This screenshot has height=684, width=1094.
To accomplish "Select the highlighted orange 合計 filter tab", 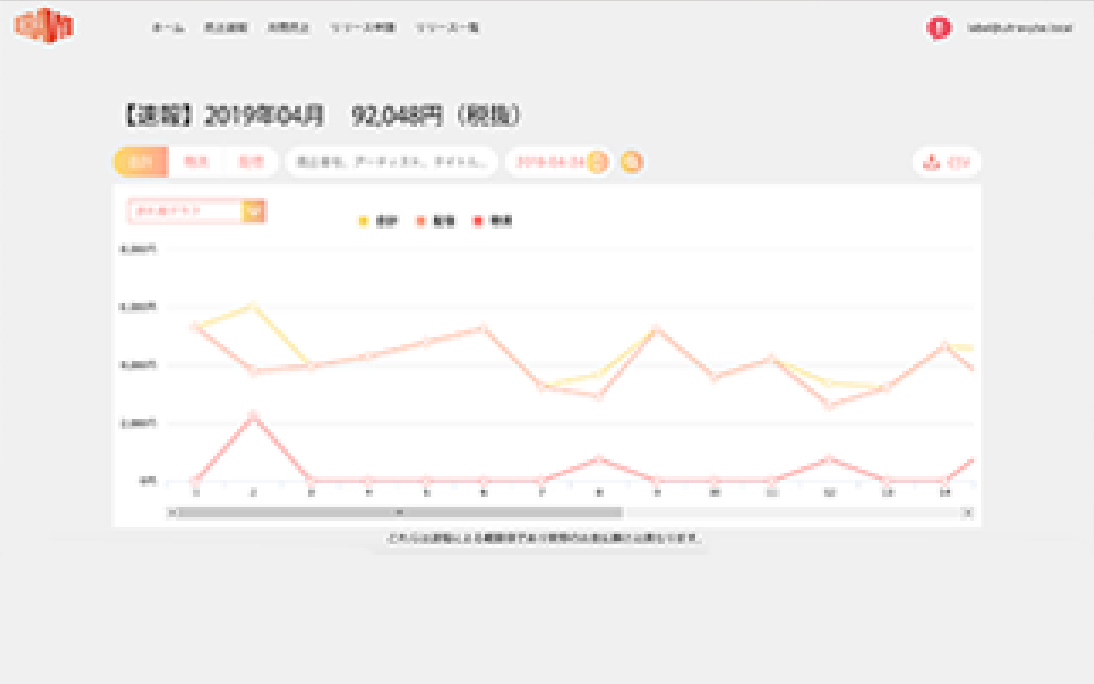I will pos(140,162).
